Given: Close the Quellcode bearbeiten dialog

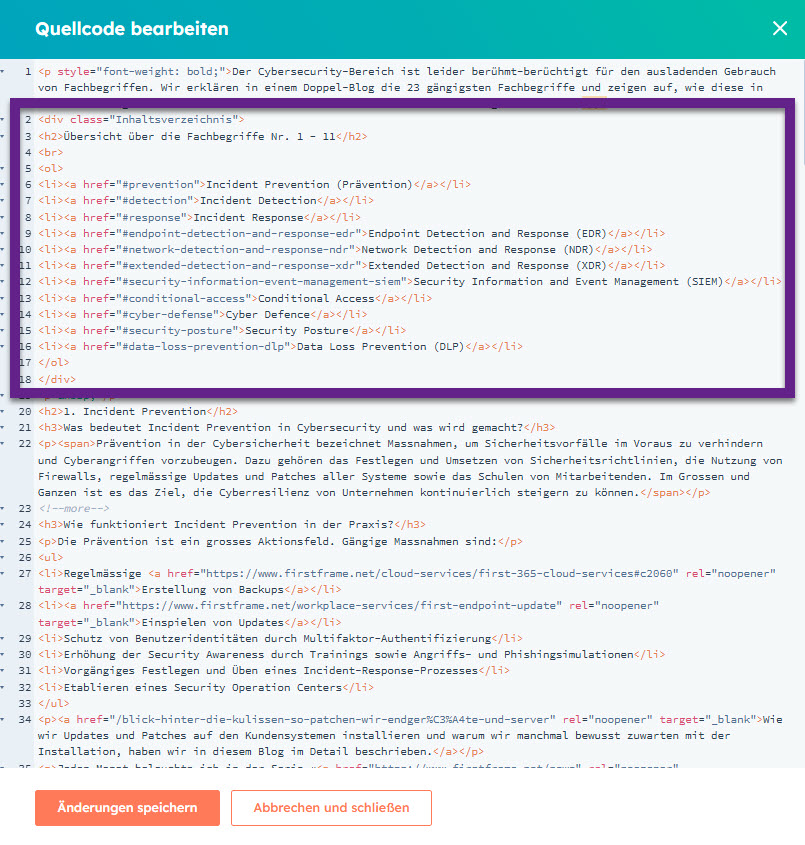Looking at the screenshot, I should (779, 28).
